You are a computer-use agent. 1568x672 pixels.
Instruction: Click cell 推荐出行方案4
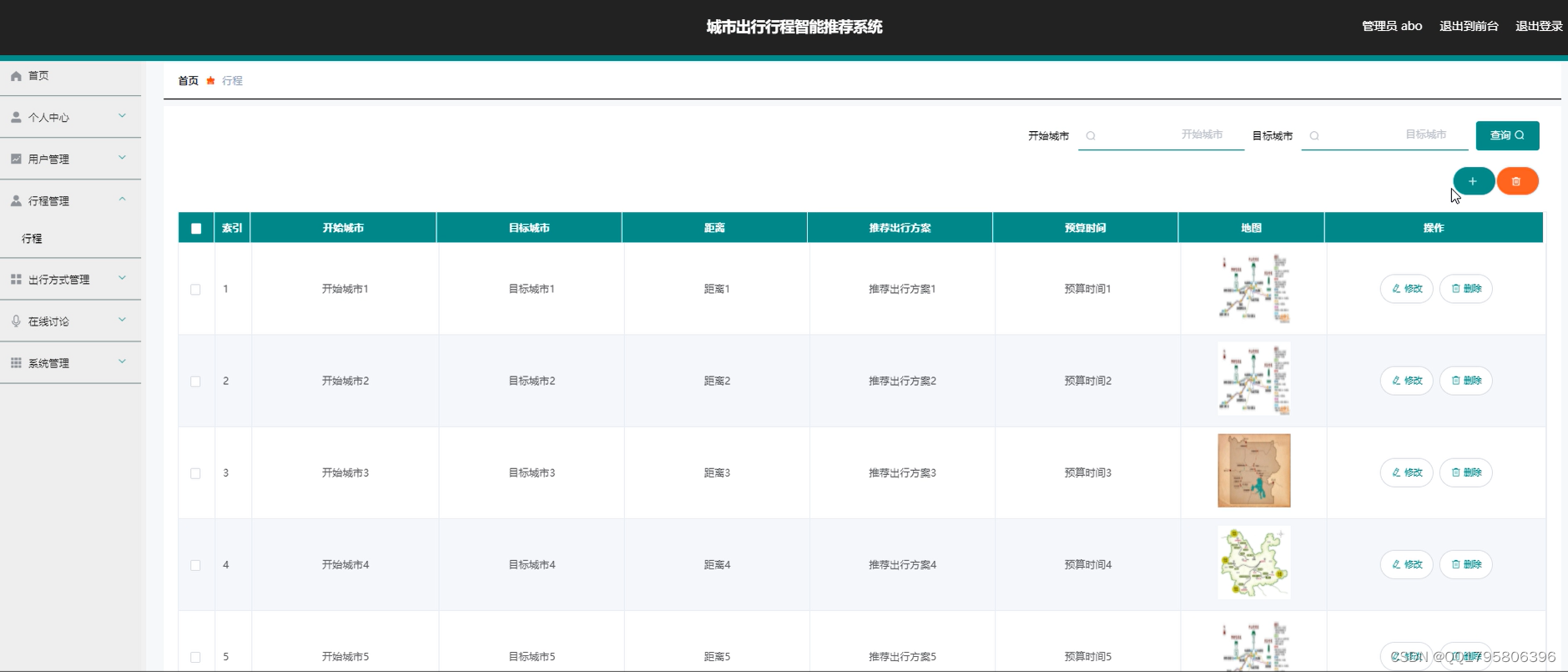pos(902,565)
